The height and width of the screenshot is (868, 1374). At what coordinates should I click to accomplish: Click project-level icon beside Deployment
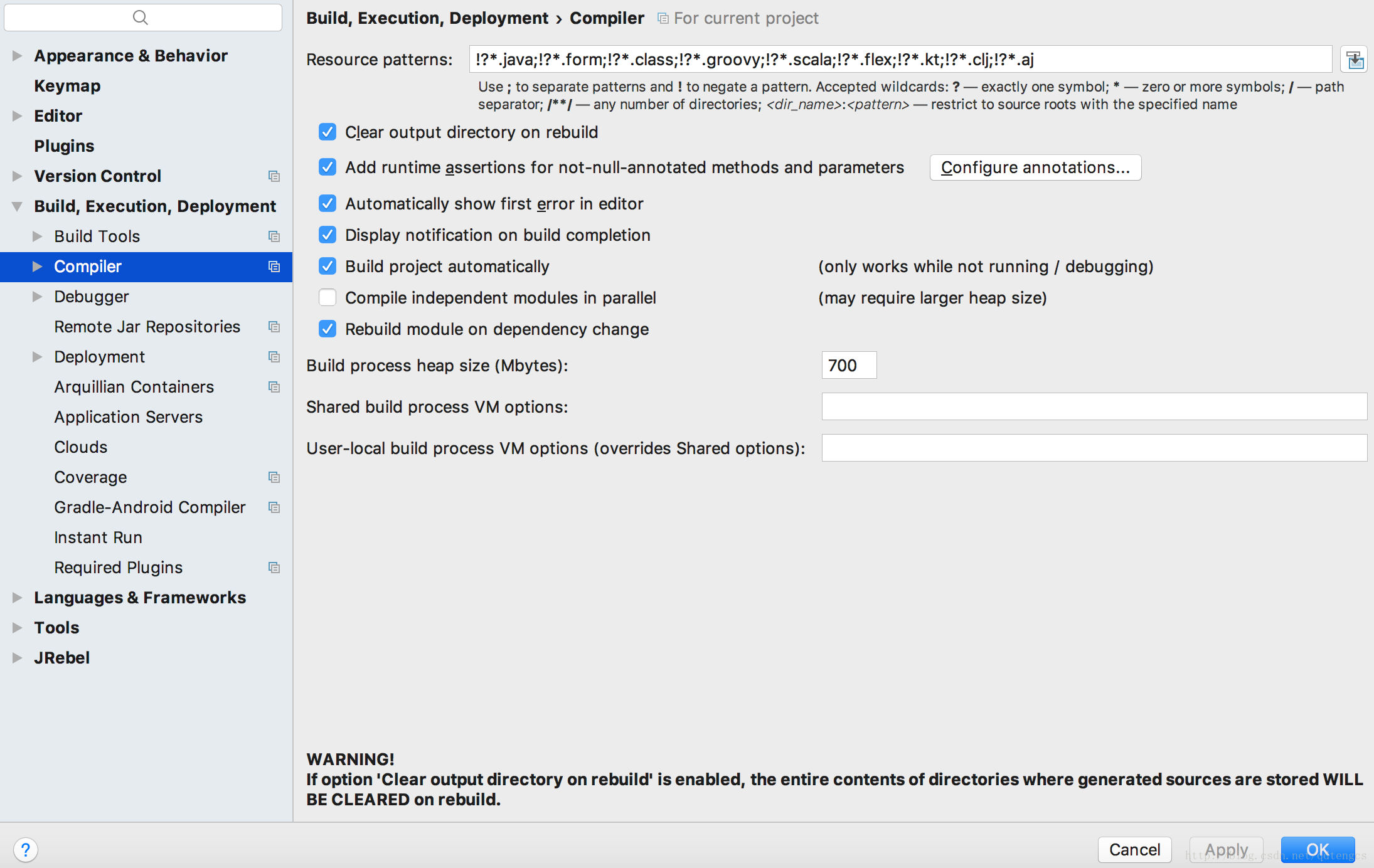(274, 357)
